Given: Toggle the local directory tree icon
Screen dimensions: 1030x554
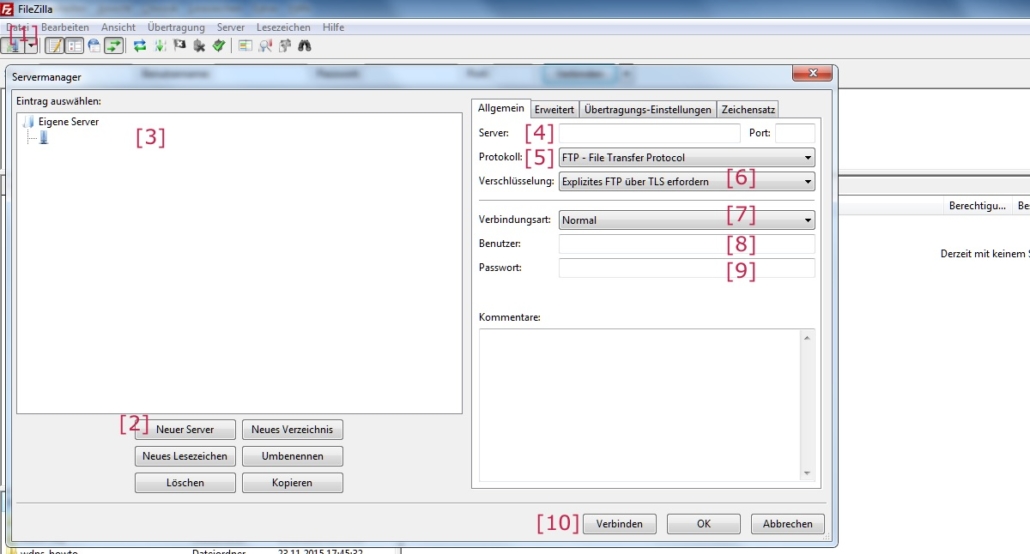Looking at the screenshot, I should [x=74, y=46].
